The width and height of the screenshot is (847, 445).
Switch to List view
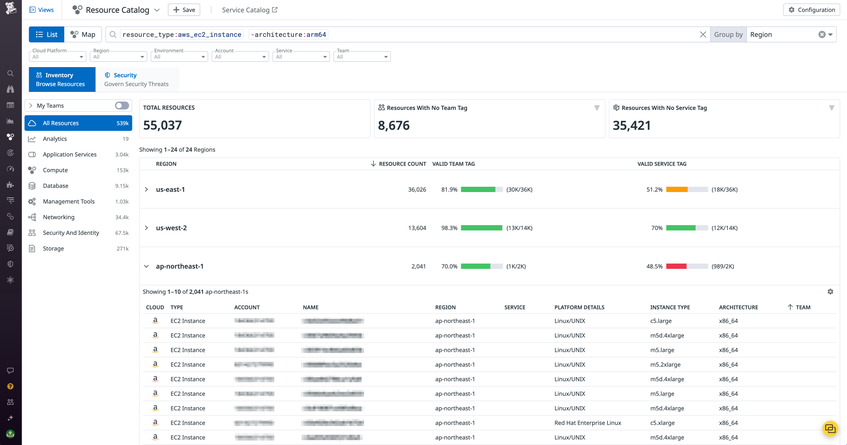pyautogui.click(x=46, y=35)
